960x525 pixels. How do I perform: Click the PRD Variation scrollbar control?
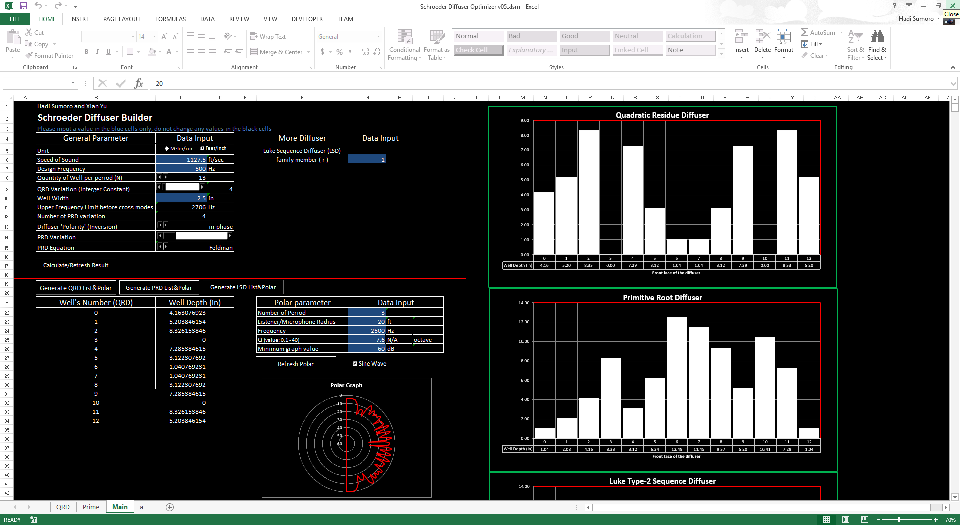[x=195, y=236]
